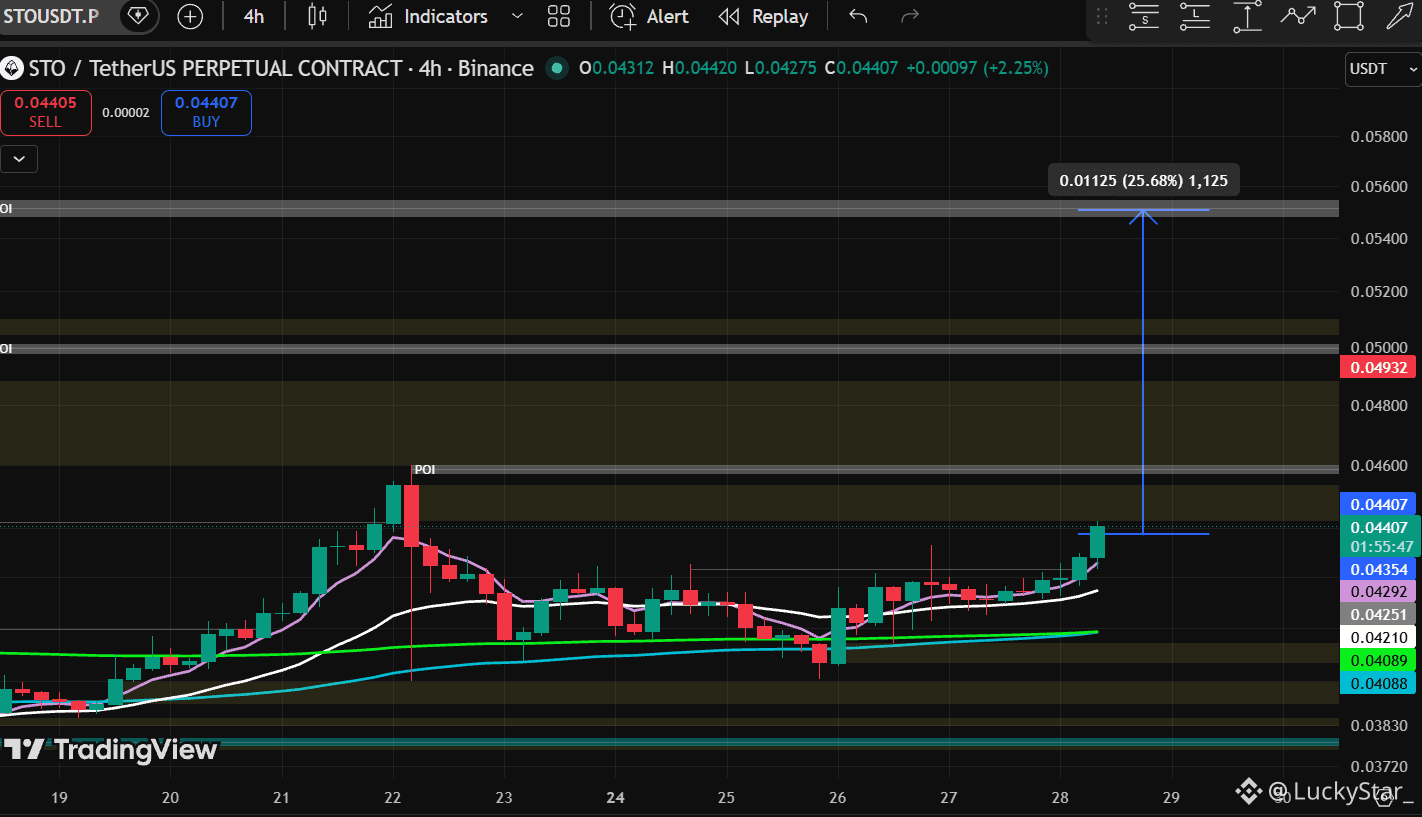Image resolution: width=1422 pixels, height=817 pixels.
Task: Click the POI label above the red candle
Action: click(425, 469)
